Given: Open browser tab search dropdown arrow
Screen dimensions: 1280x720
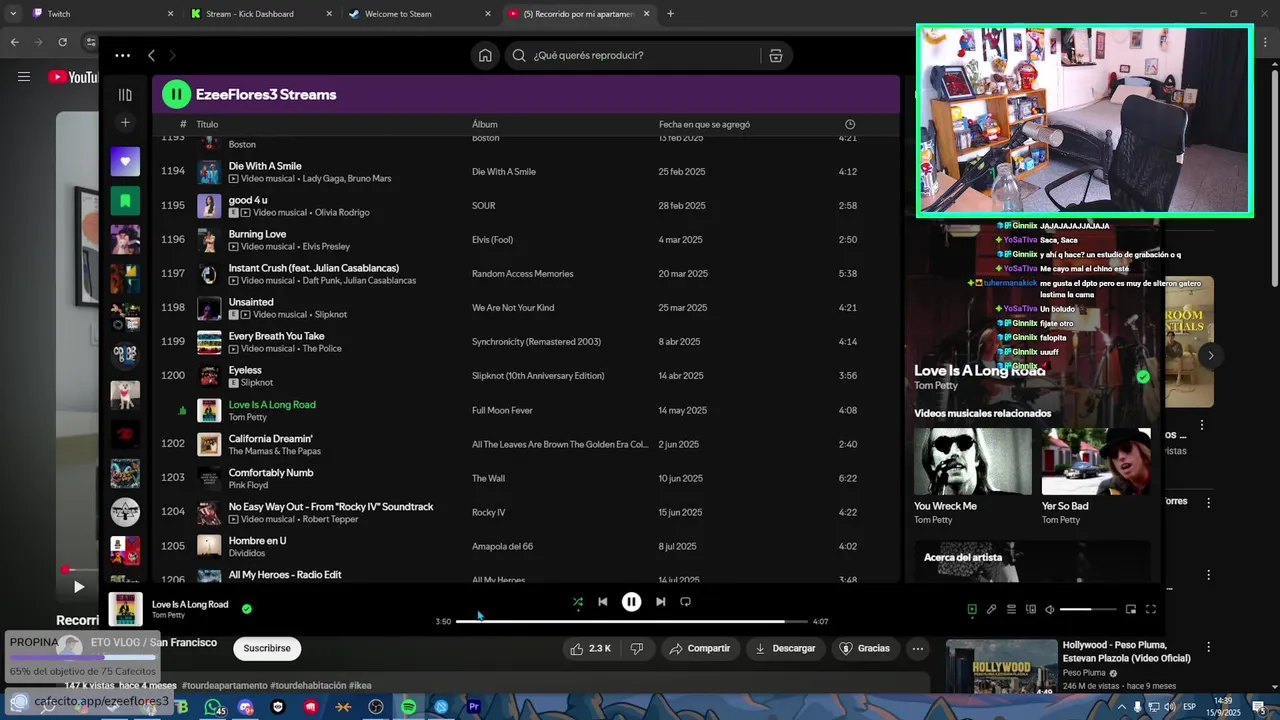Looking at the screenshot, I should [12, 14].
